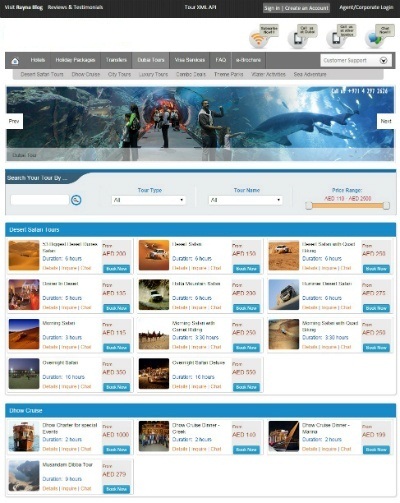Open the Summer Desert Safari thumbnail

[284, 295]
